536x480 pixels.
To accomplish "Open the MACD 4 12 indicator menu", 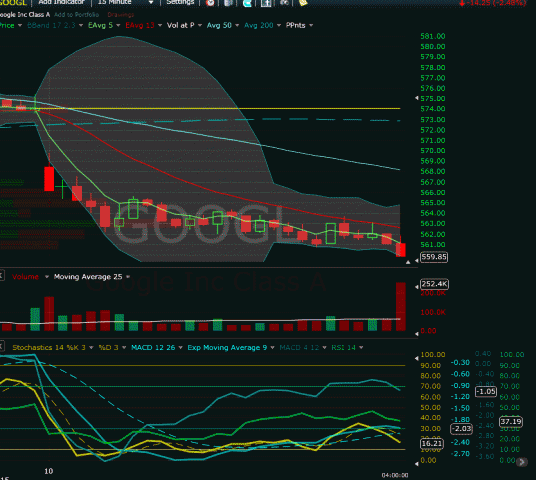I will [x=299, y=348].
